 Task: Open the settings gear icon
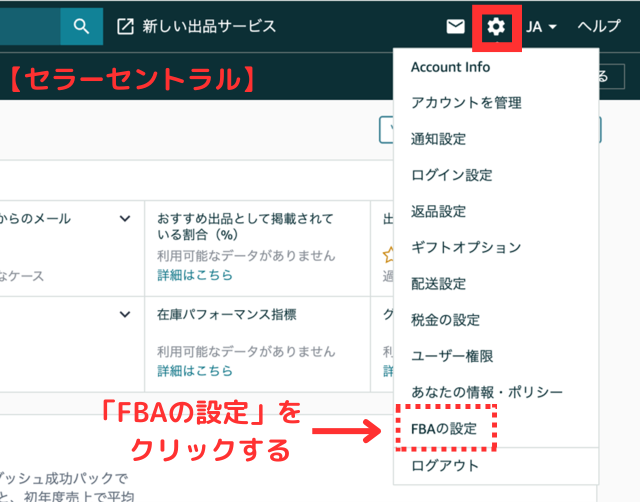496,27
